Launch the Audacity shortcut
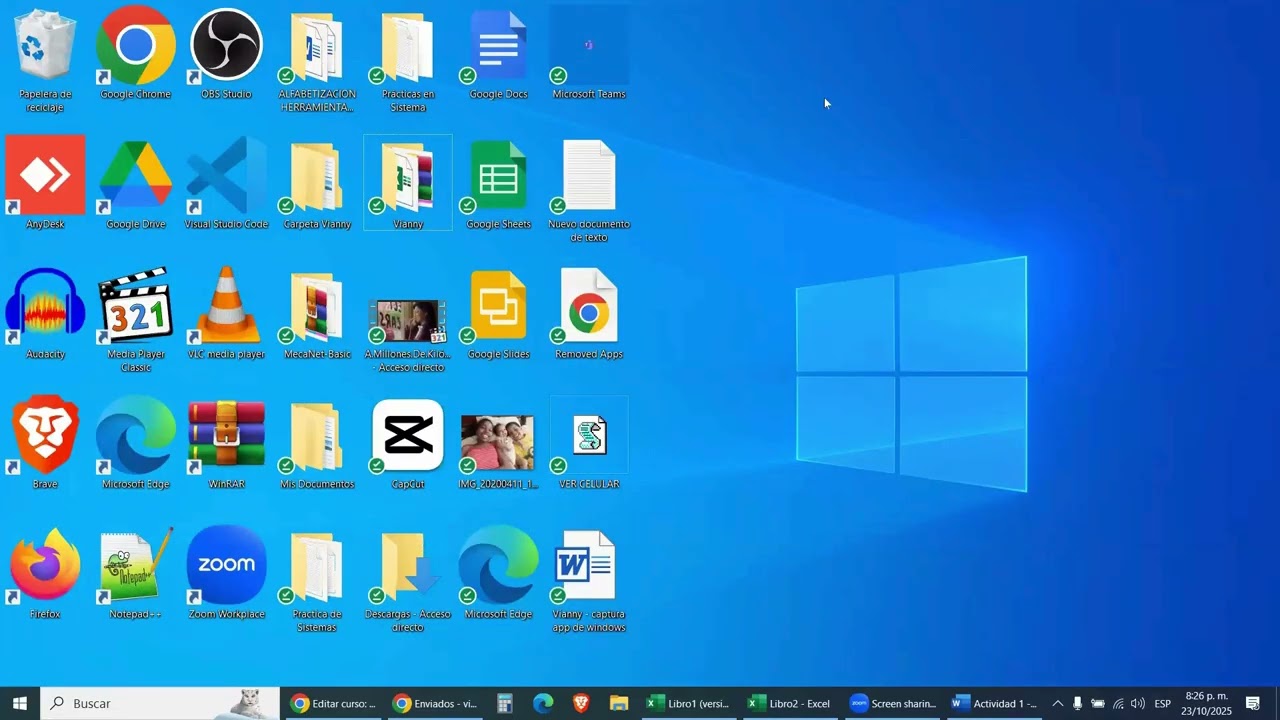 click(x=45, y=314)
